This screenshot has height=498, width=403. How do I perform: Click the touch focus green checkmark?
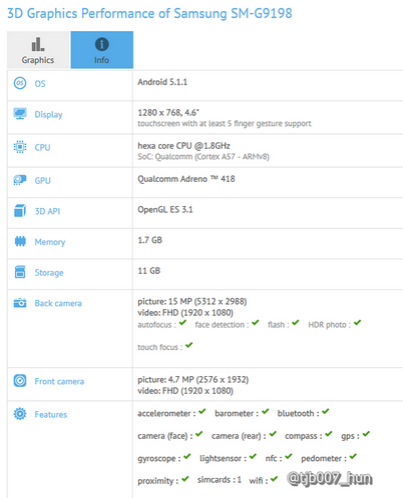tap(189, 345)
